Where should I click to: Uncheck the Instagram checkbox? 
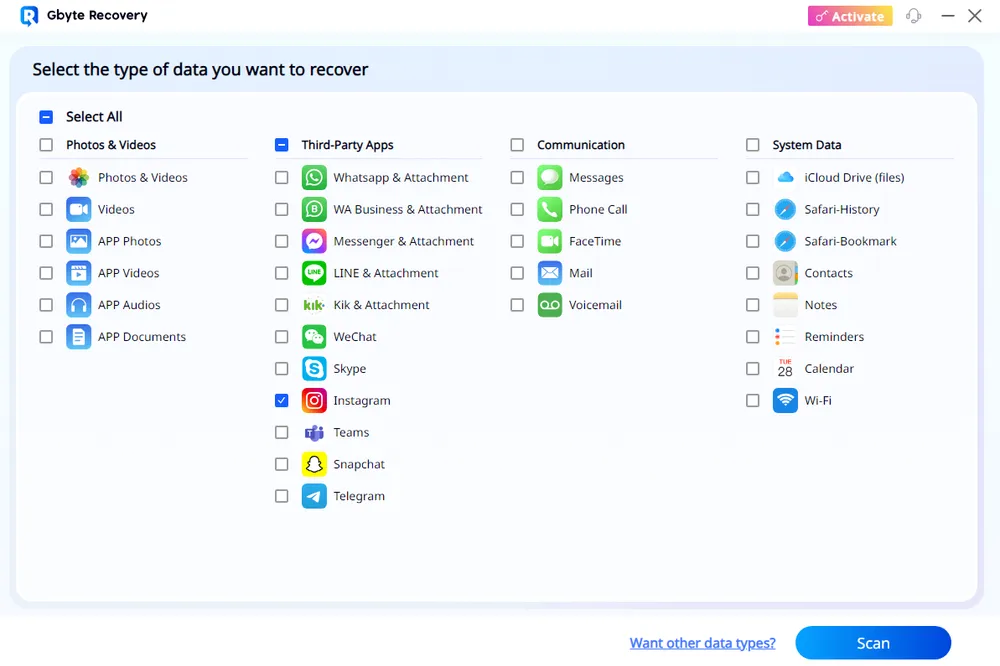[281, 401]
